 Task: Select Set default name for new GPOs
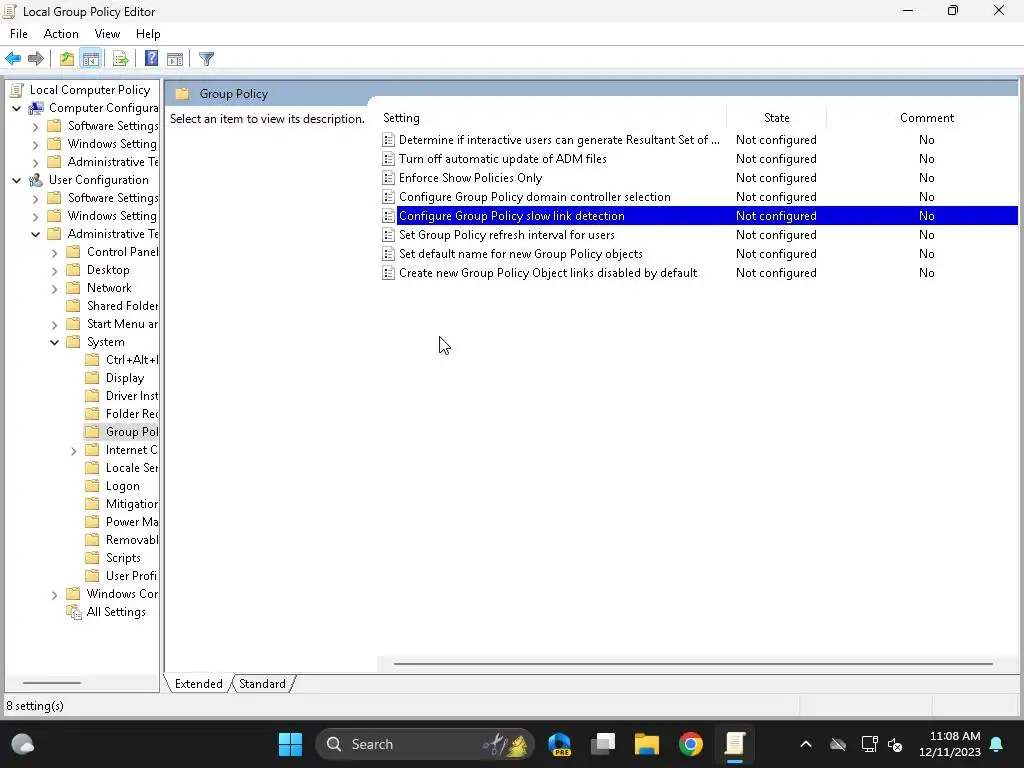tap(520, 254)
